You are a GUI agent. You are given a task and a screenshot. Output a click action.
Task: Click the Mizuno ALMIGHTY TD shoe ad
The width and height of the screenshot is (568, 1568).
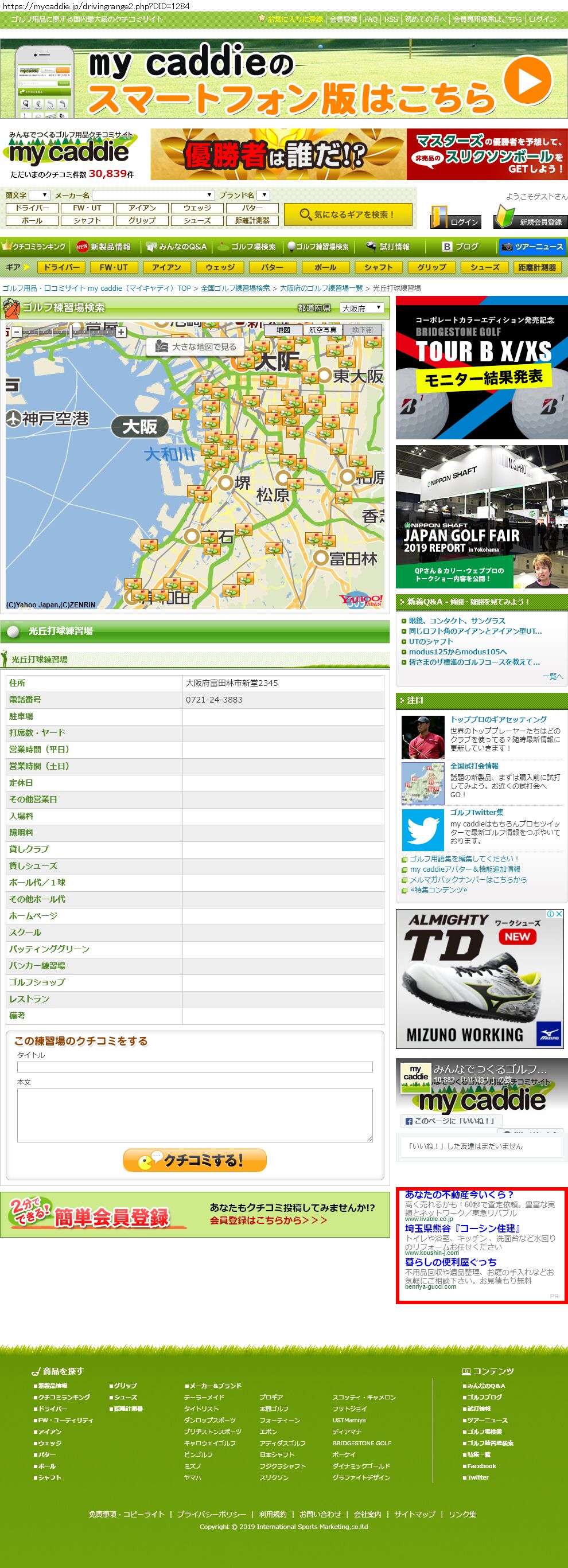click(x=480, y=979)
